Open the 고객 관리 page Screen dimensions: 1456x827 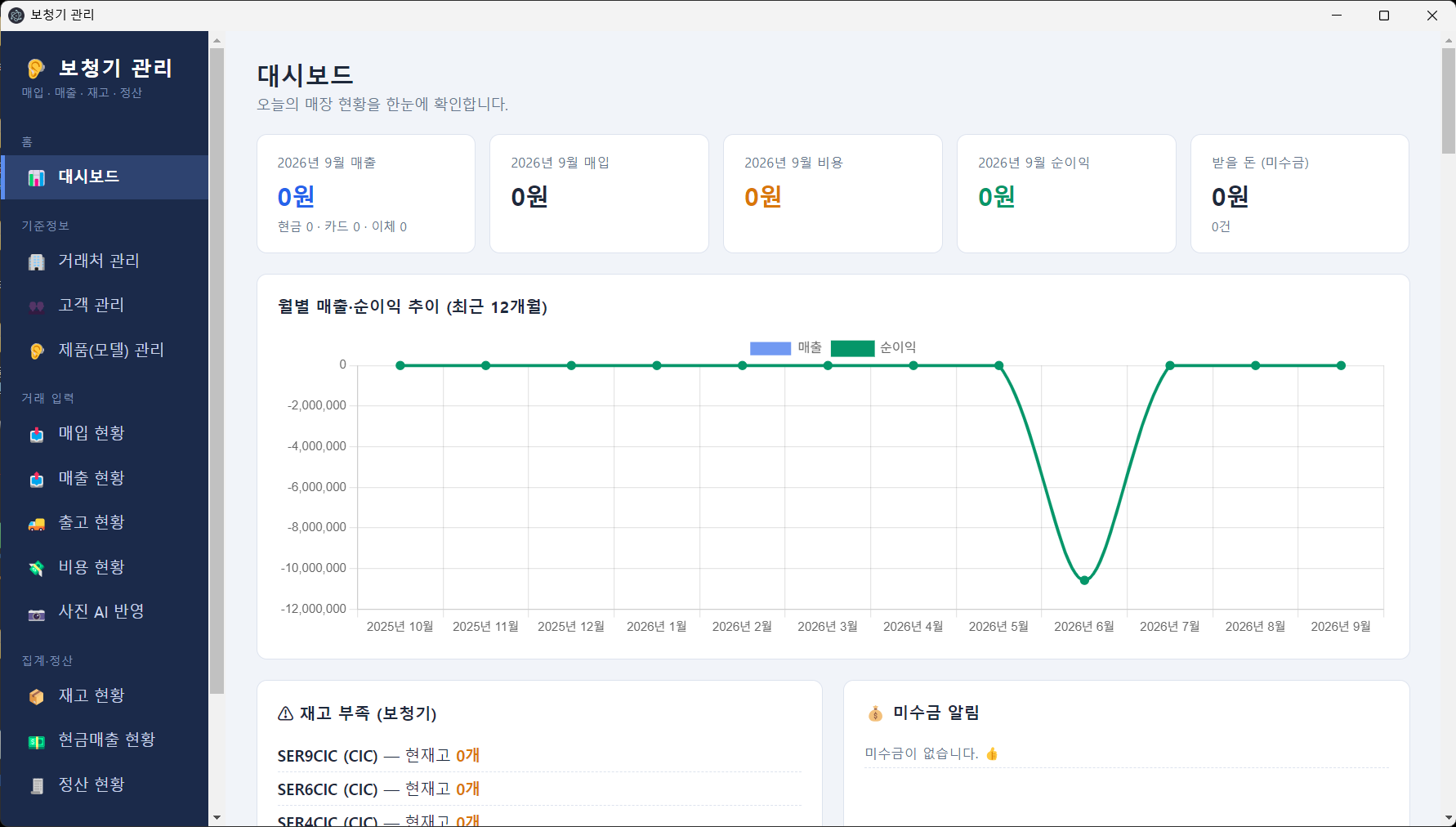[105, 306]
